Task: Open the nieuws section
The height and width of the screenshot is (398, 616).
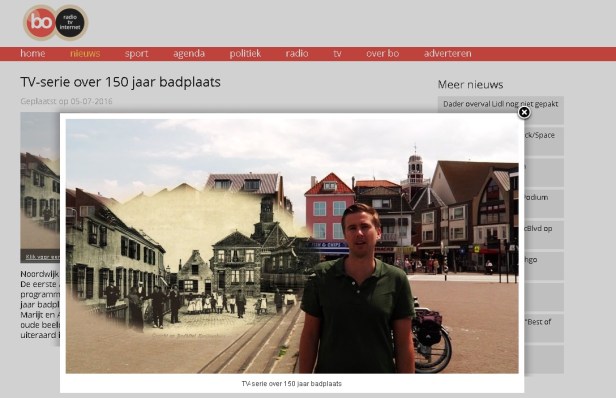Action: coord(85,53)
